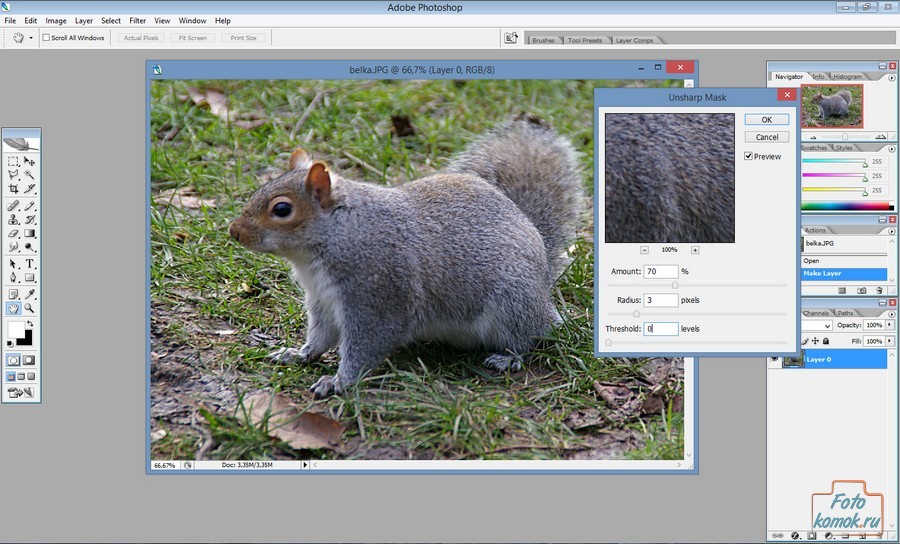The height and width of the screenshot is (544, 900).
Task: Click the Amount slider handle
Action: click(x=675, y=285)
